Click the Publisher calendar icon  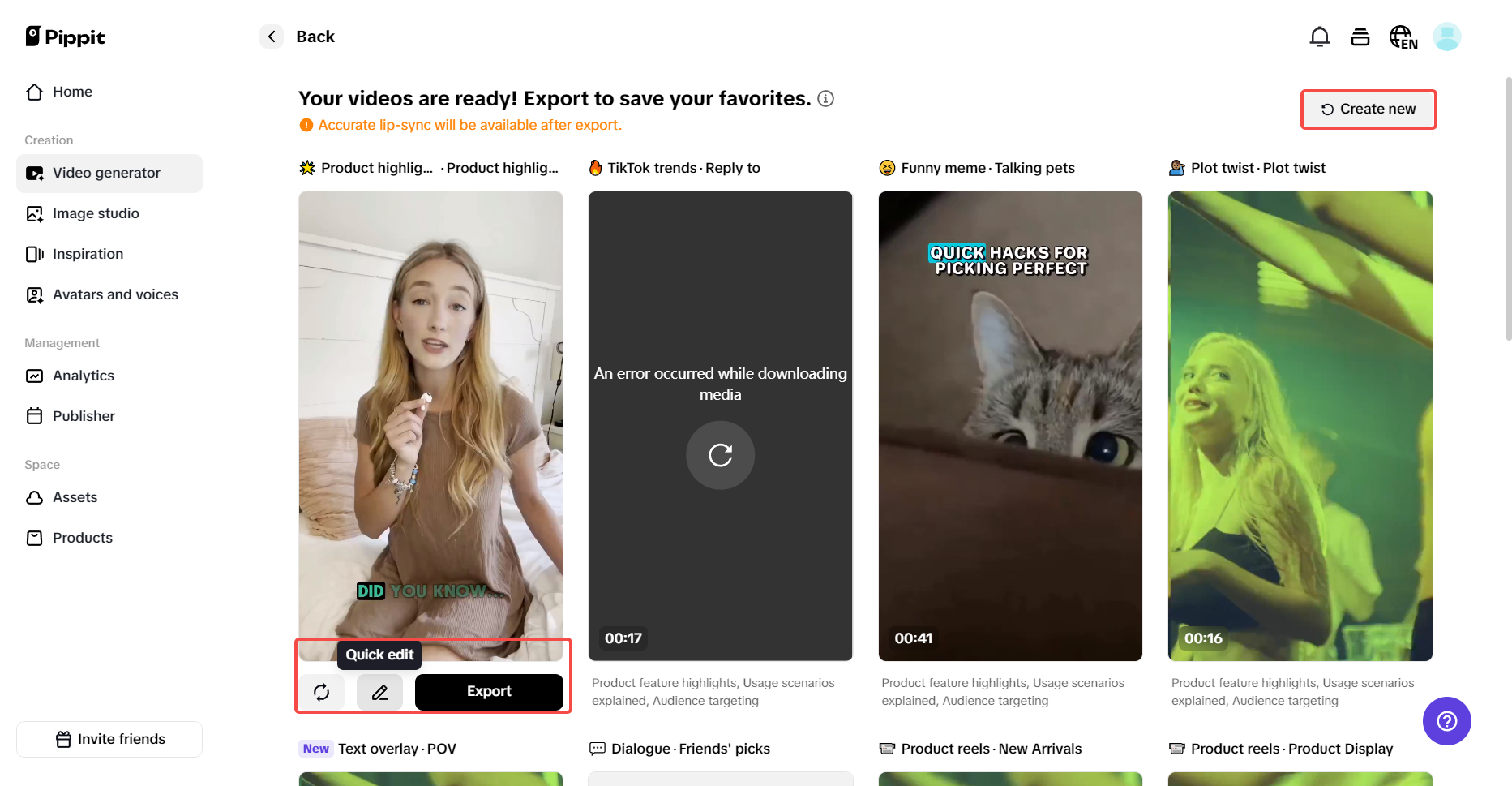[35, 416]
